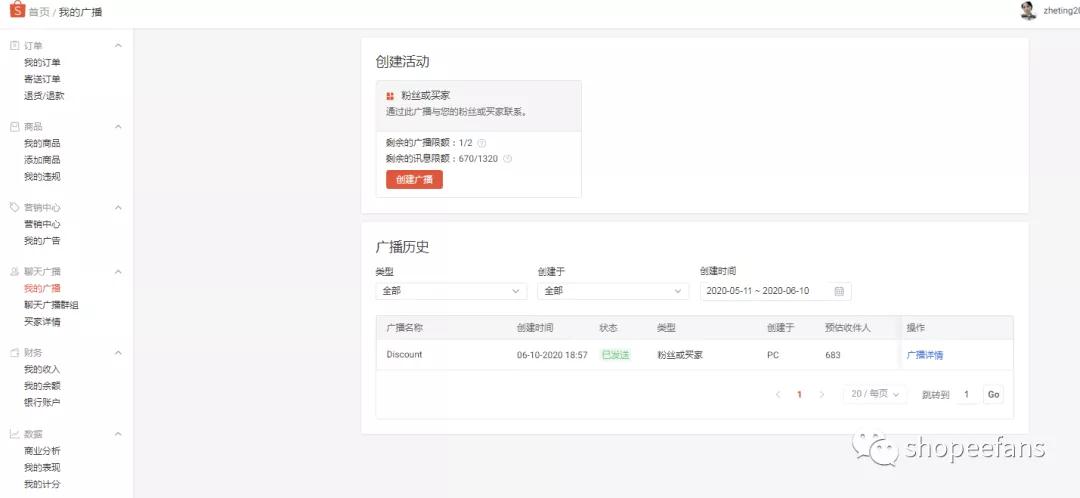Viewport: 1080px width, 498px height.
Task: Collapse the 商品 sidebar section
Action: [x=118, y=127]
